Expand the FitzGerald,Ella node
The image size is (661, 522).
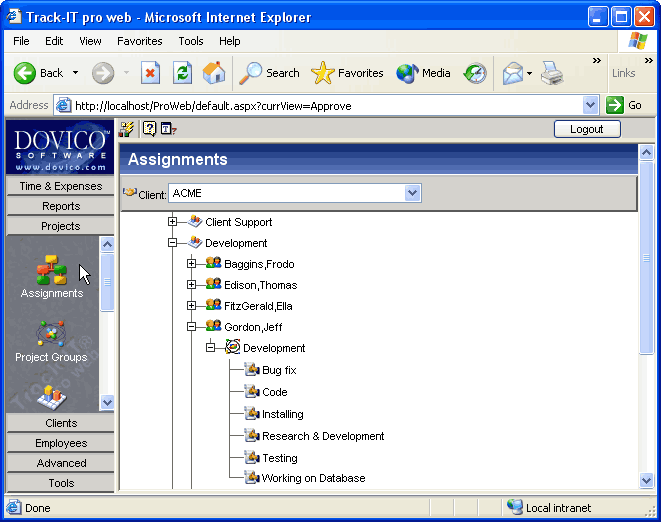point(191,306)
